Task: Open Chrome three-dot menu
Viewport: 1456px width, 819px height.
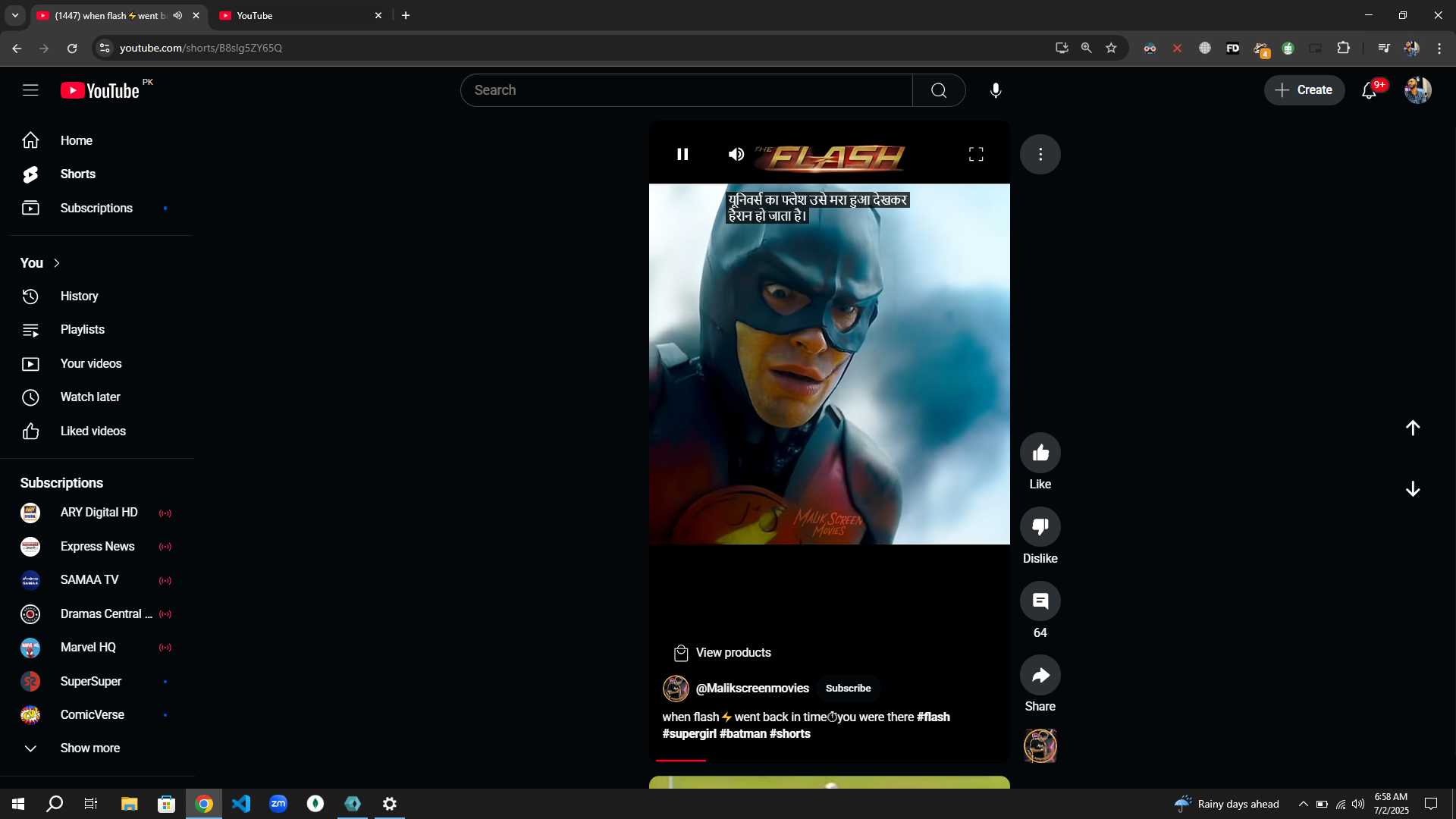Action: pyautogui.click(x=1439, y=48)
